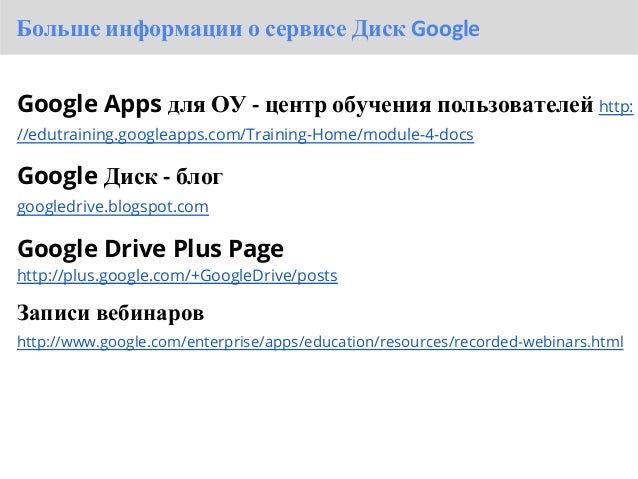This screenshot has width=638, height=479.
Task: Open the plus.google.com GoogleDrive posts link
Action: coord(177,276)
